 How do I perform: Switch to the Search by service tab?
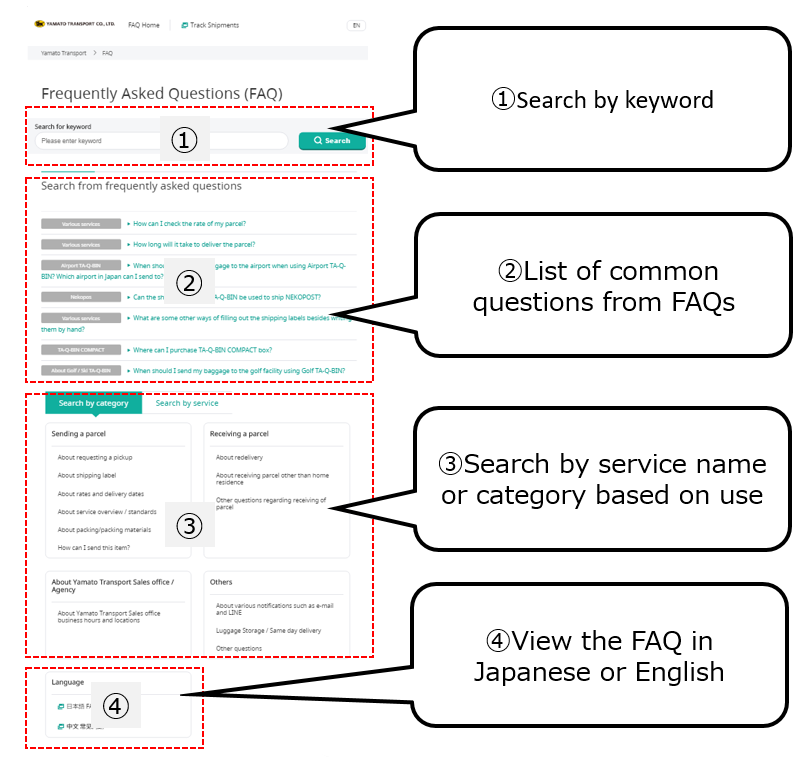point(187,404)
